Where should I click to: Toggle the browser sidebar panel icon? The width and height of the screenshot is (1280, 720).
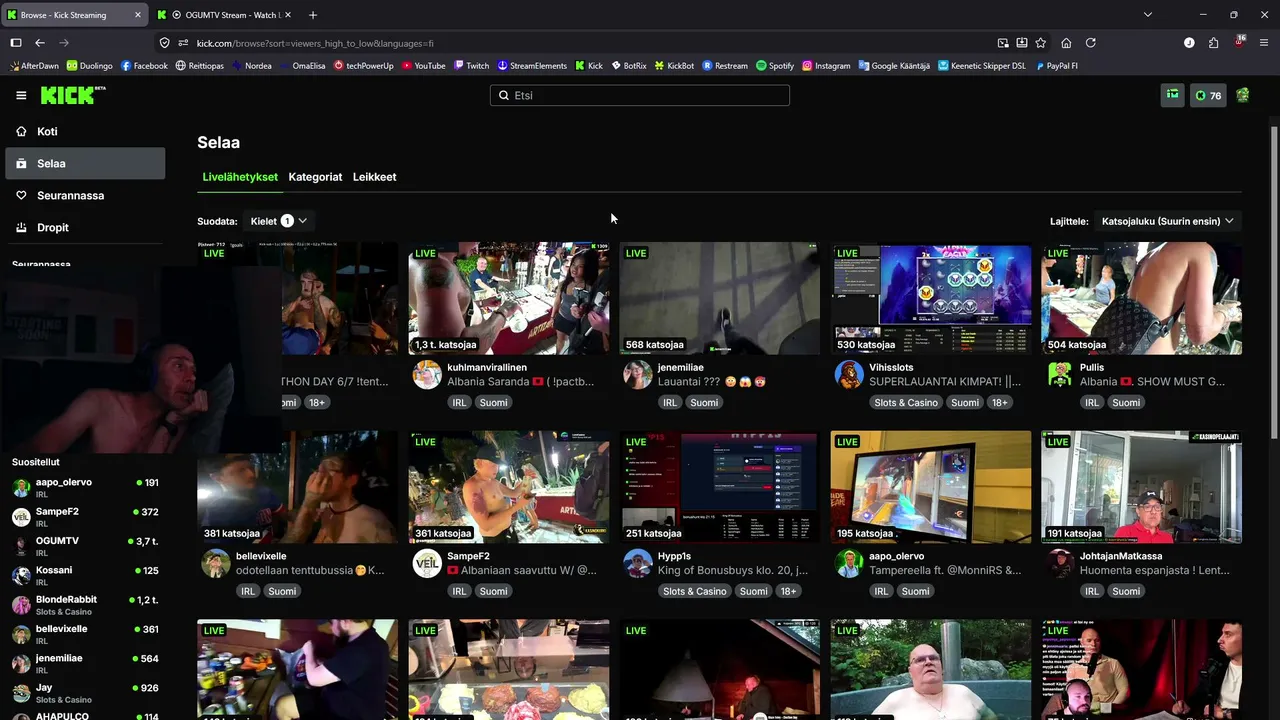16,43
